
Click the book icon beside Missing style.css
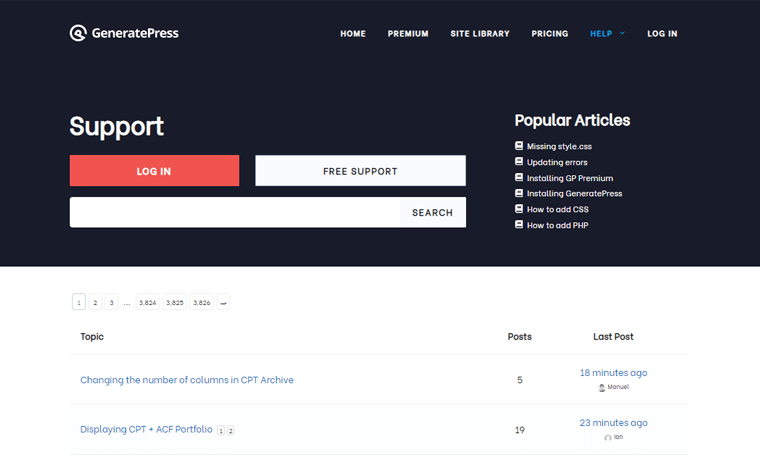pos(518,146)
